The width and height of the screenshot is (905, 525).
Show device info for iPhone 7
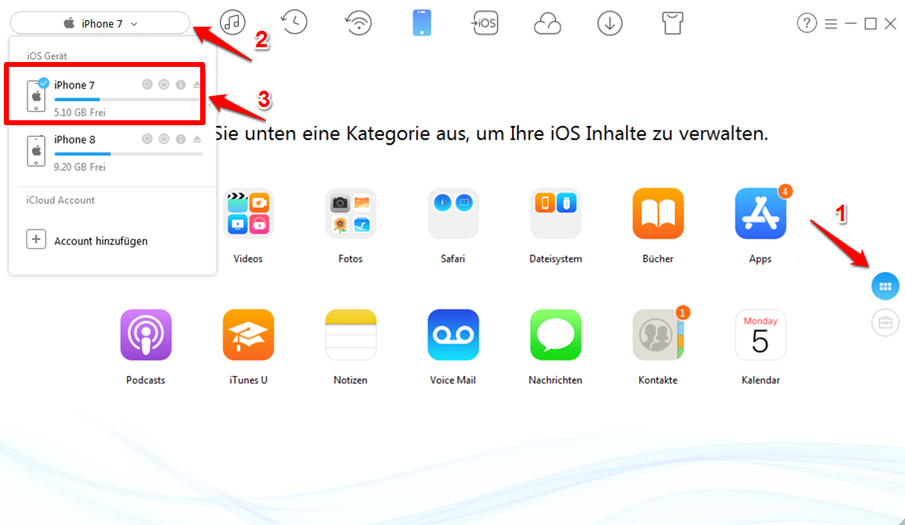click(181, 85)
